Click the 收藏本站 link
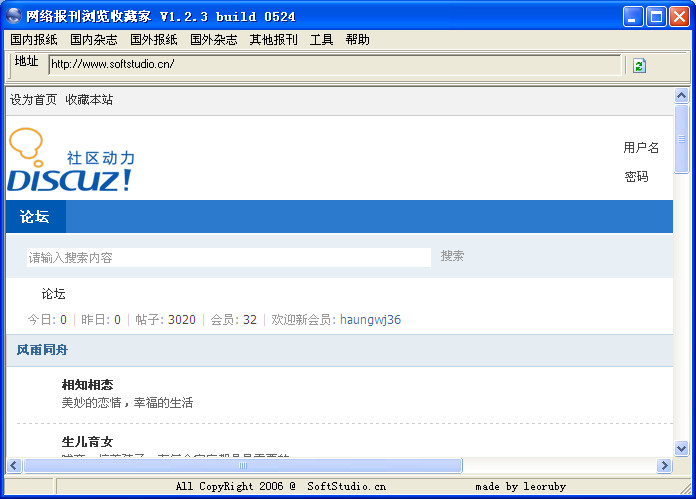Screen dimensions: 696x499 coord(89,100)
